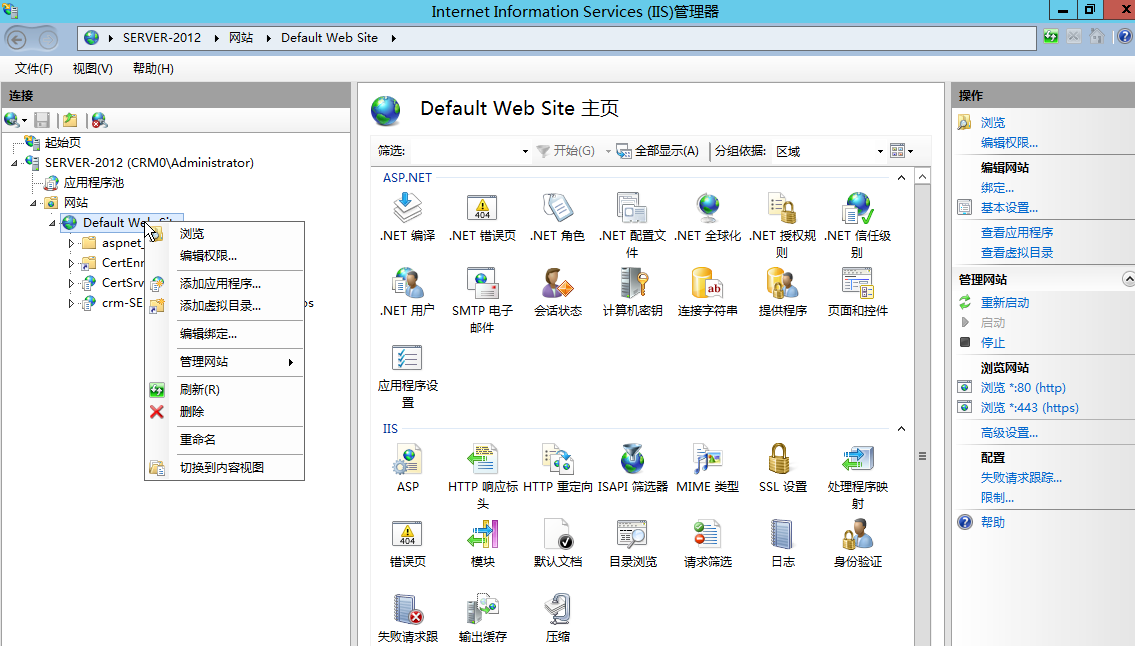Click the save icon in connections toolbar
The height and width of the screenshot is (646, 1135).
click(x=42, y=120)
